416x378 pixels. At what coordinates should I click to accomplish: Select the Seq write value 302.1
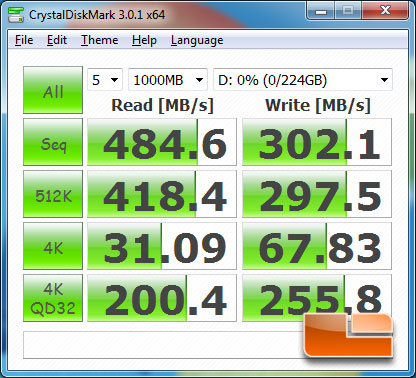point(317,142)
